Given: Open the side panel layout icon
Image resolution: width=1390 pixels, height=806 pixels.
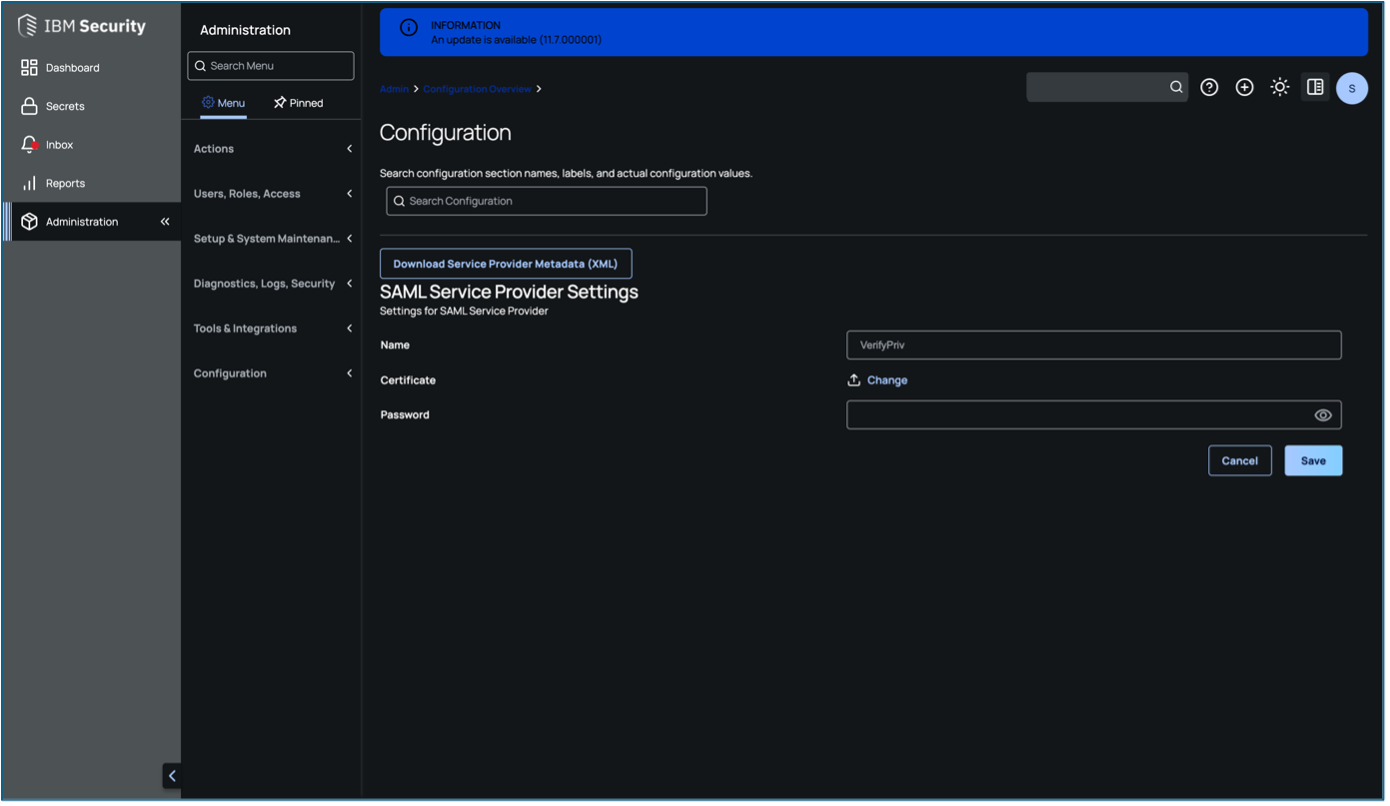Looking at the screenshot, I should coord(1314,87).
